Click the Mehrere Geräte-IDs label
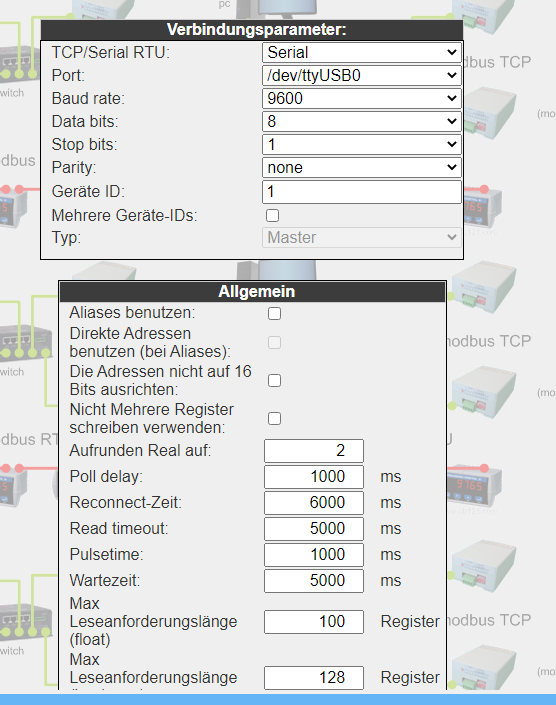 coord(125,215)
